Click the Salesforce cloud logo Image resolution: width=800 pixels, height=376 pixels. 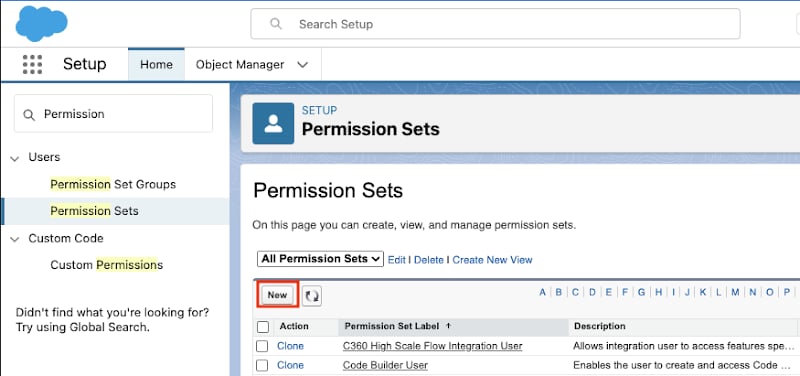pyautogui.click(x=41, y=23)
